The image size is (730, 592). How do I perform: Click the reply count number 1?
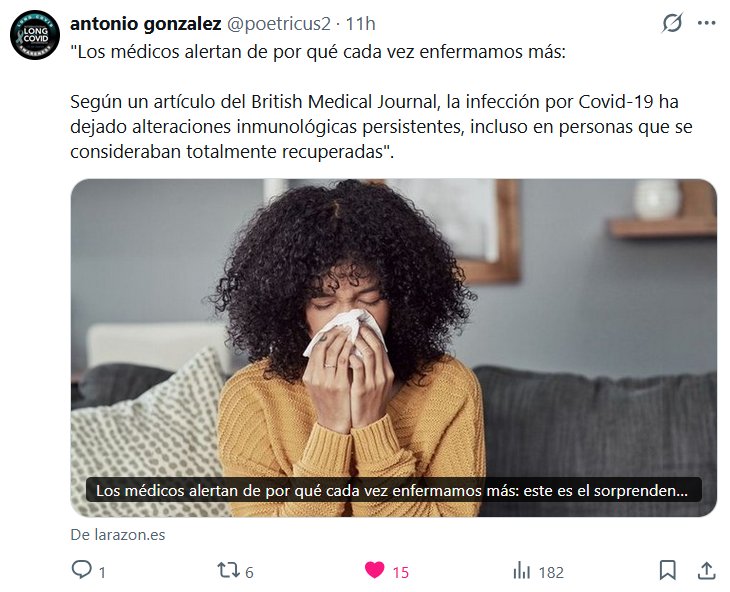(102, 572)
